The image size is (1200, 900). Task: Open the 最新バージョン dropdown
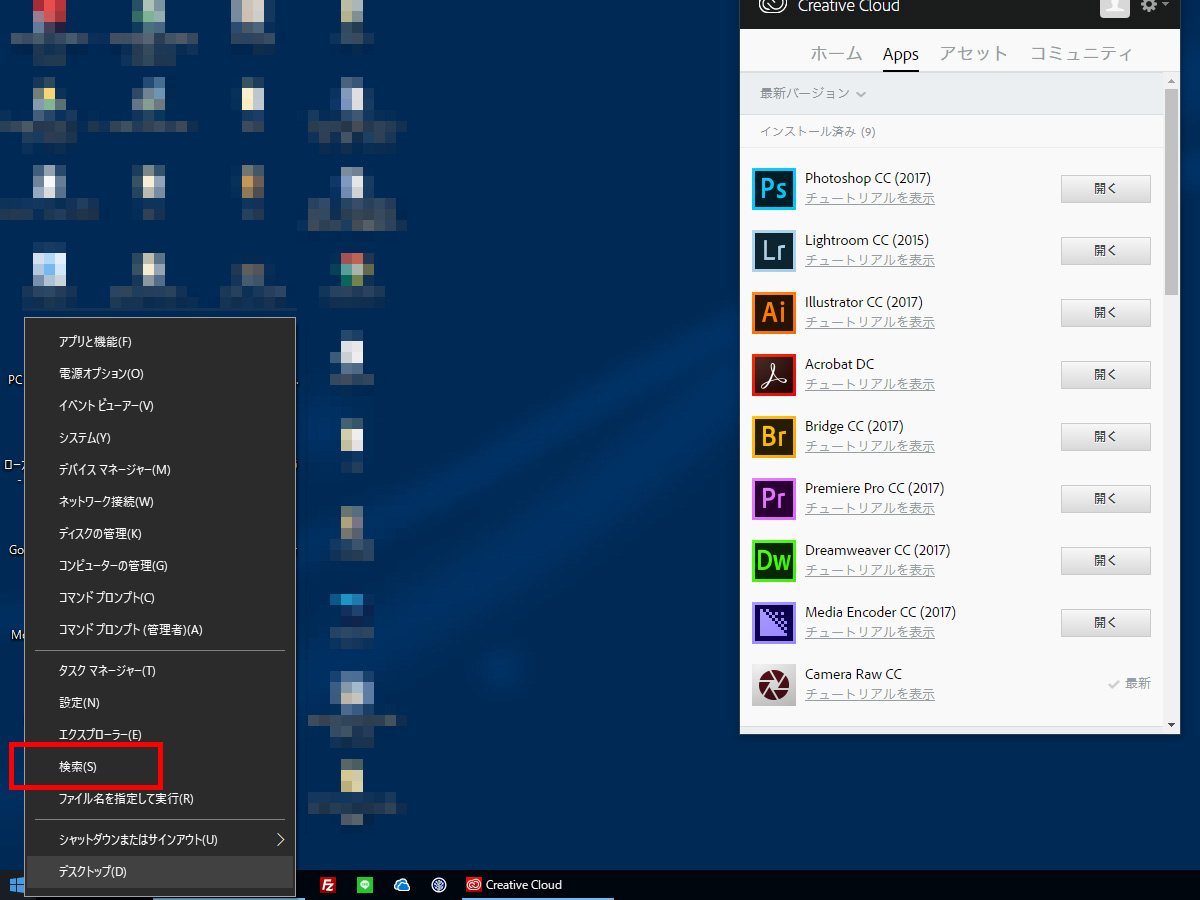[811, 92]
